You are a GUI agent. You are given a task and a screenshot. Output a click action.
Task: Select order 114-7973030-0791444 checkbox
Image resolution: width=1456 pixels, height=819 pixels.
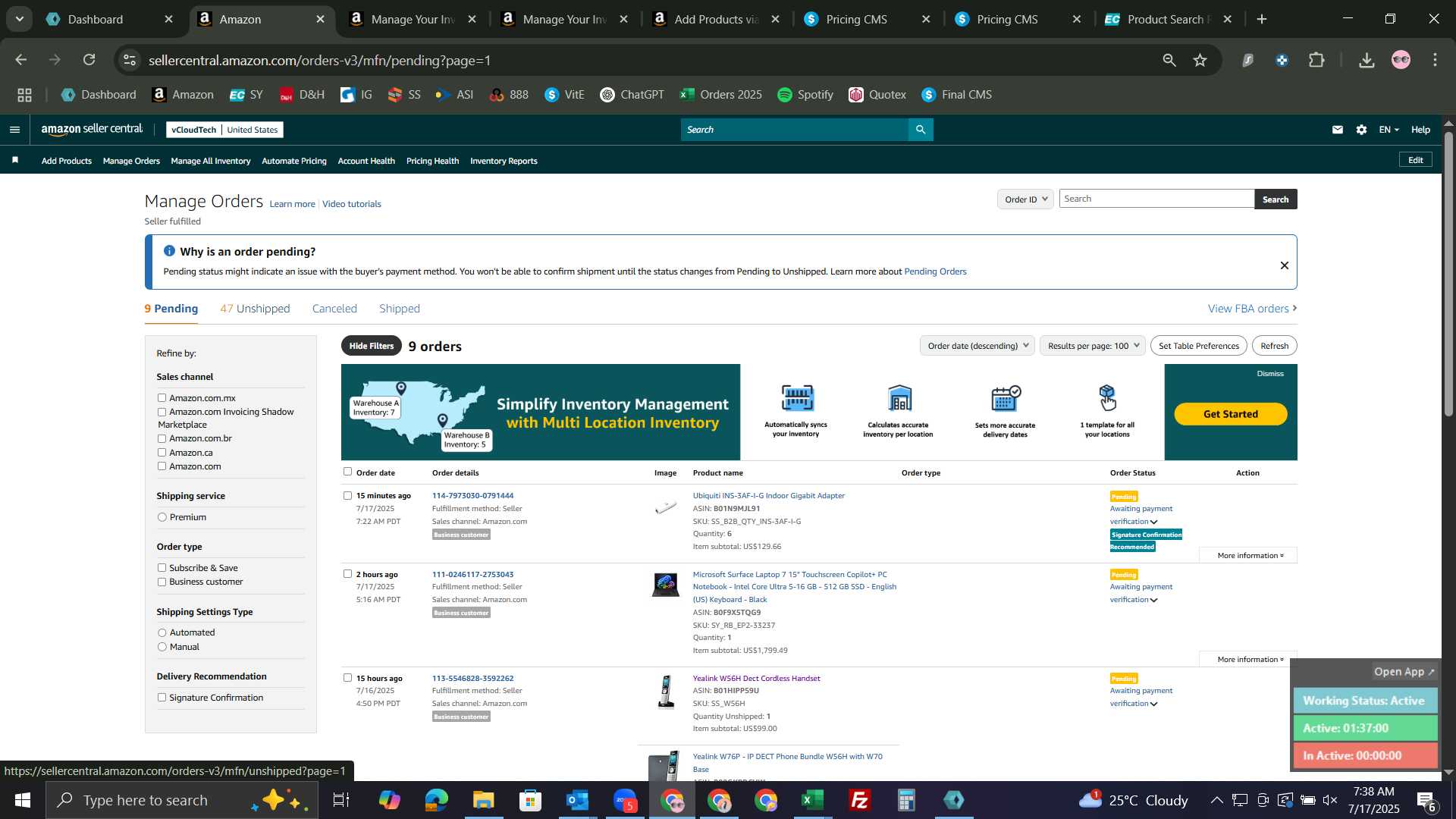[x=347, y=496]
